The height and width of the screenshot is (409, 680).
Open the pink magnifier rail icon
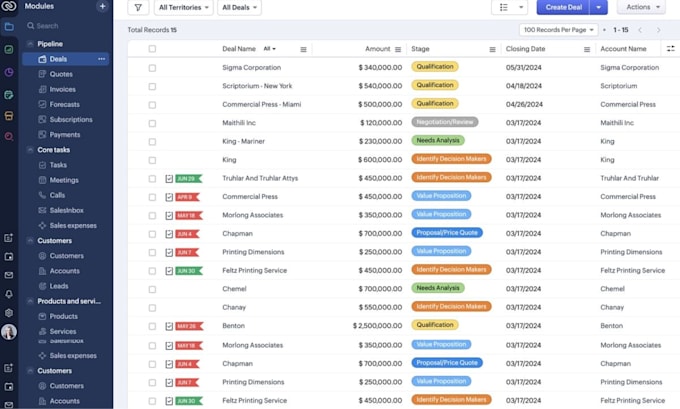click(9, 137)
